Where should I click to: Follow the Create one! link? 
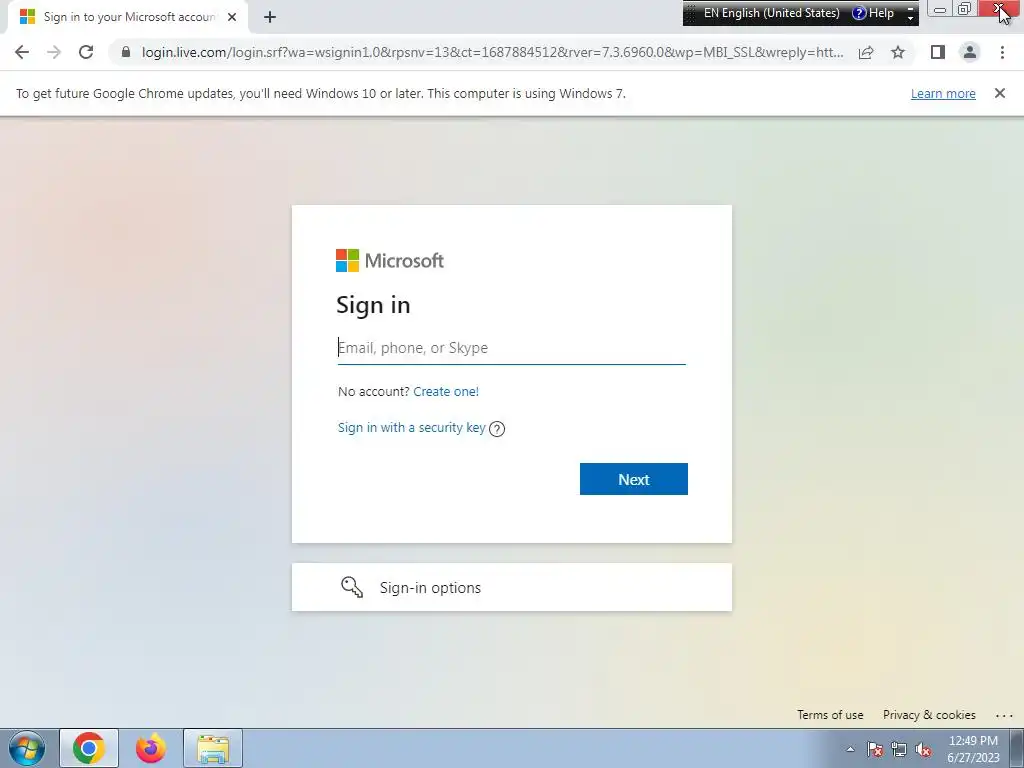tap(446, 391)
